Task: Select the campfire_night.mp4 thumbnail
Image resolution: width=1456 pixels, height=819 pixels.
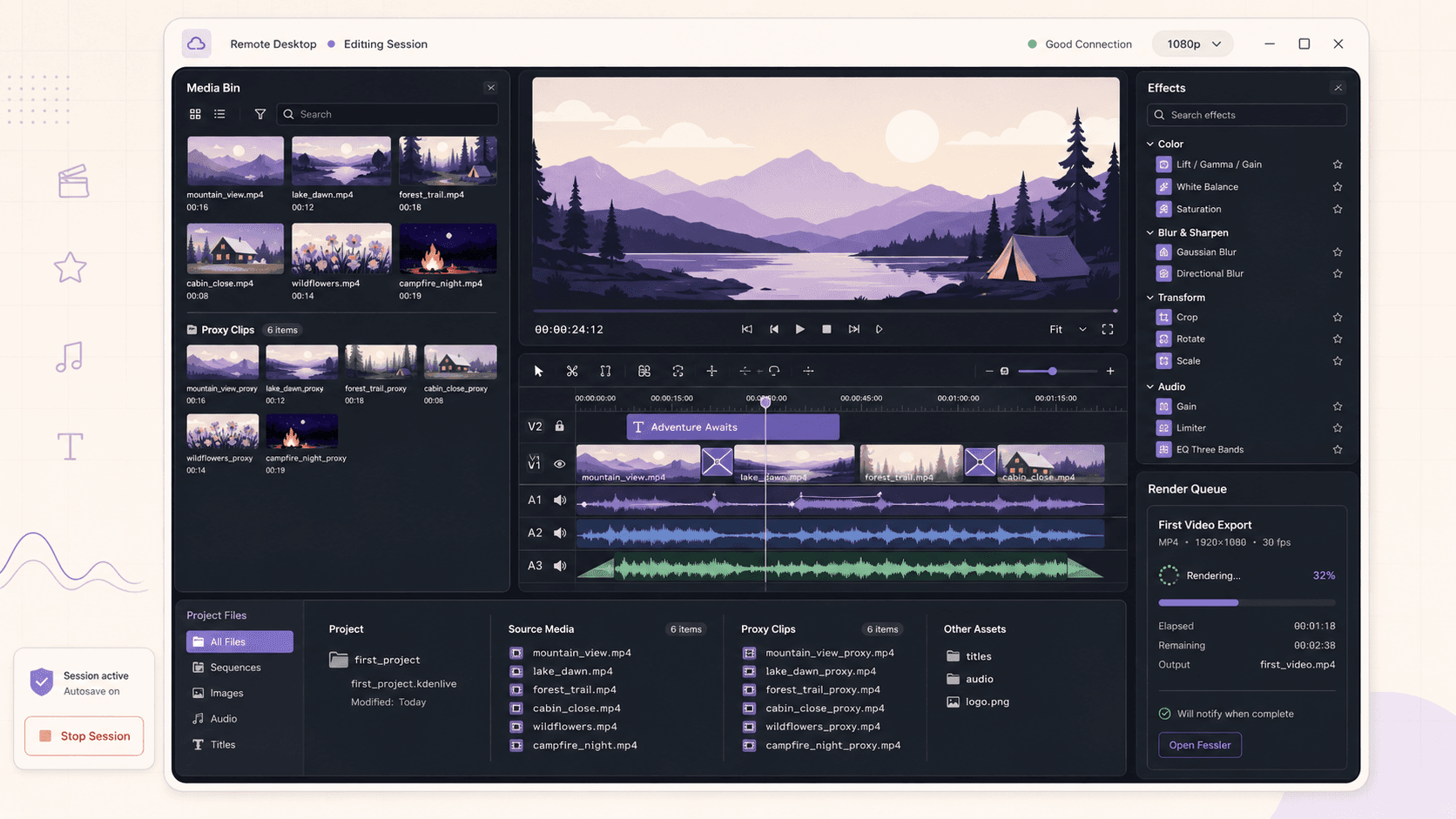Action: click(448, 248)
